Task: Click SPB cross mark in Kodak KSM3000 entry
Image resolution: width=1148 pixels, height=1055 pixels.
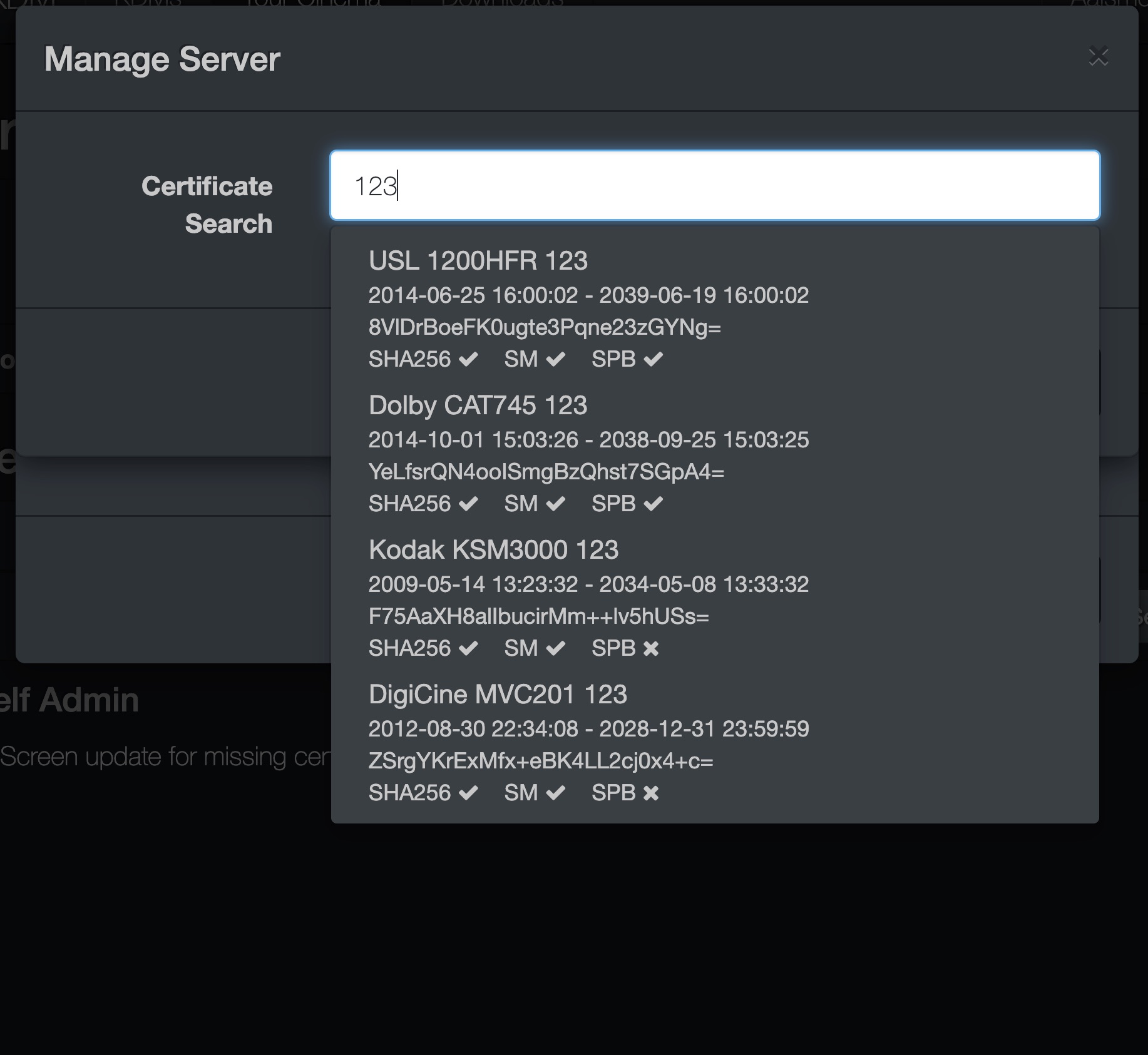Action: 651,648
